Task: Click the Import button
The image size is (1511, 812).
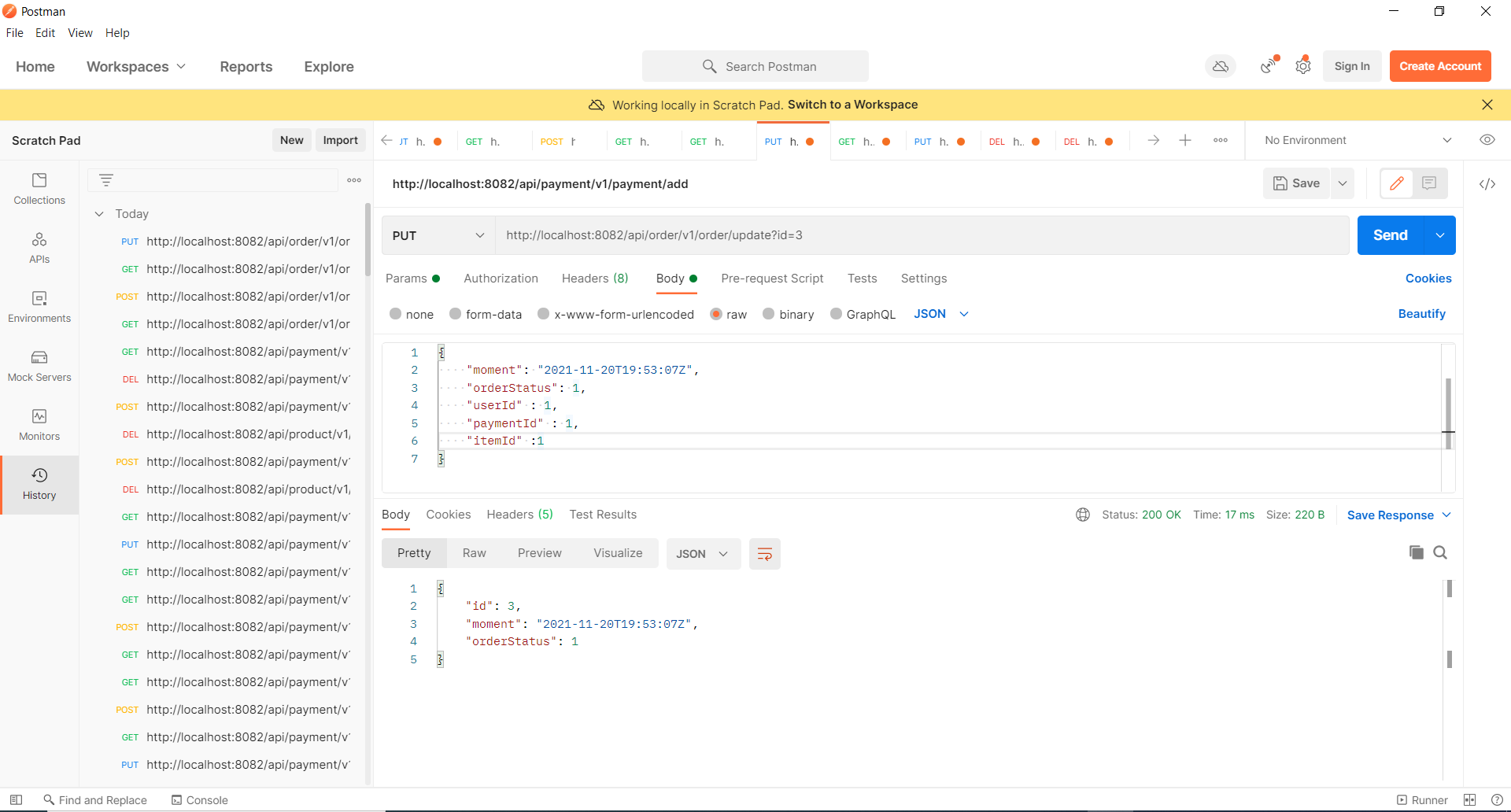Action: coord(341,140)
